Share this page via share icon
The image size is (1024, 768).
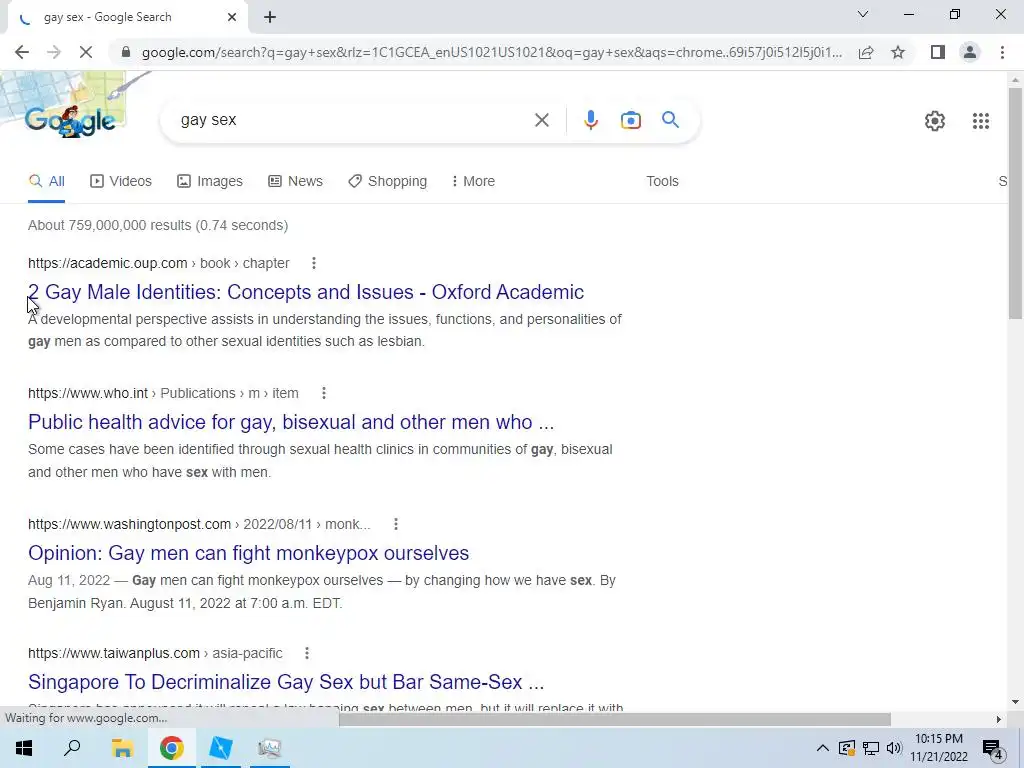click(866, 52)
